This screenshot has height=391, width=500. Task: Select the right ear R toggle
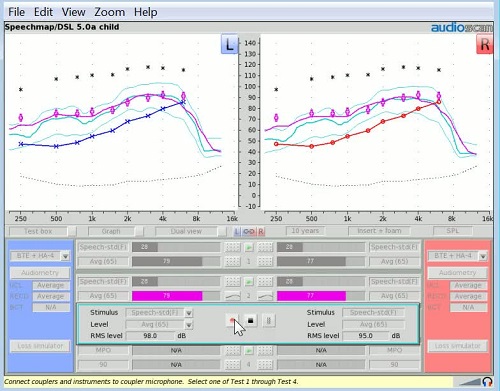tap(261, 231)
